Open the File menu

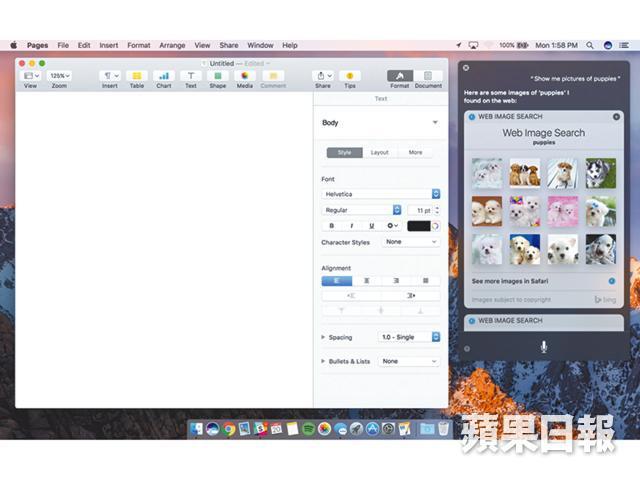[63, 45]
